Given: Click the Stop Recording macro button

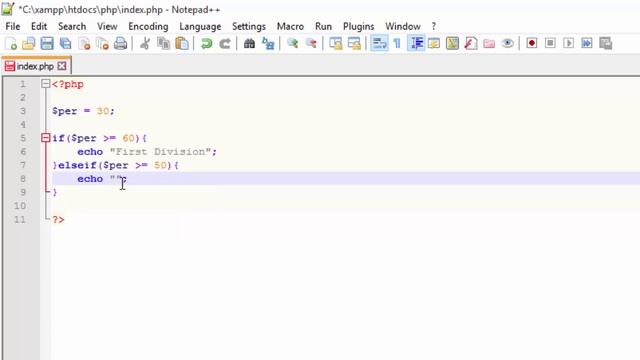Looking at the screenshot, I should click(x=550, y=43).
